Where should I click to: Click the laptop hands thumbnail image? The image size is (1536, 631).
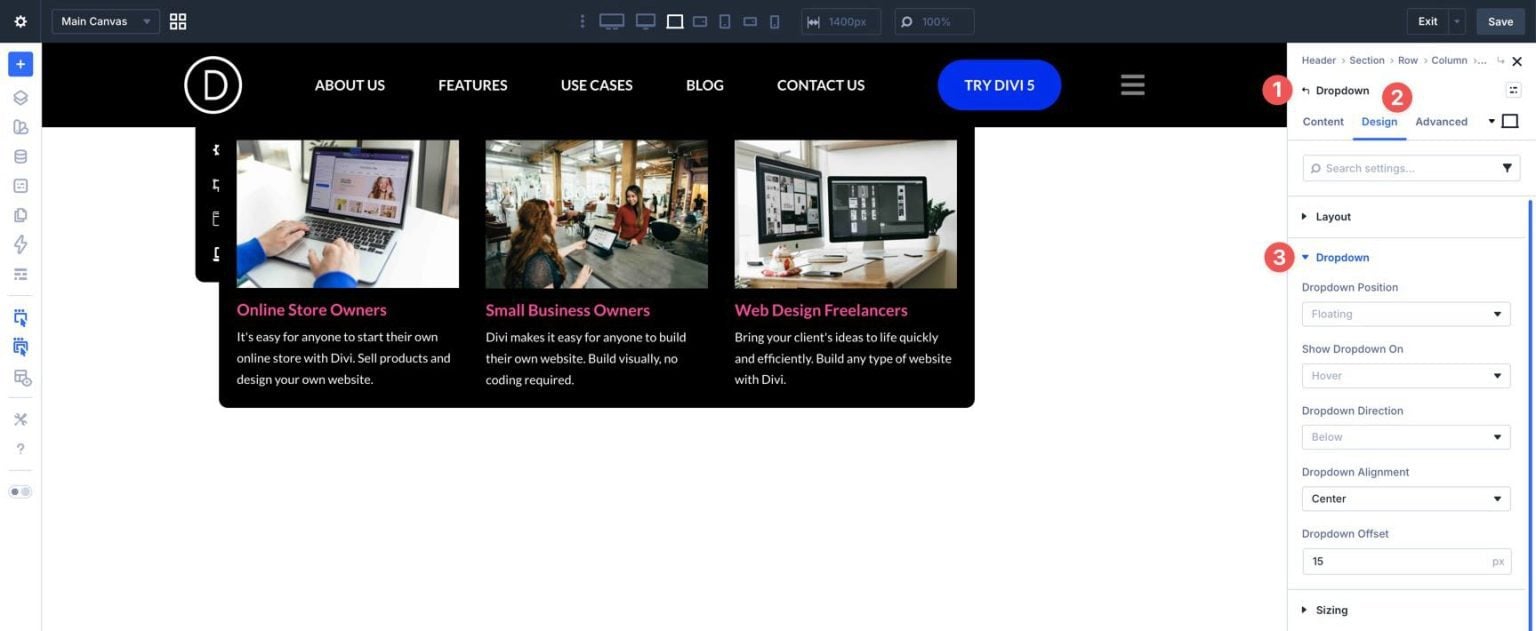pos(348,214)
